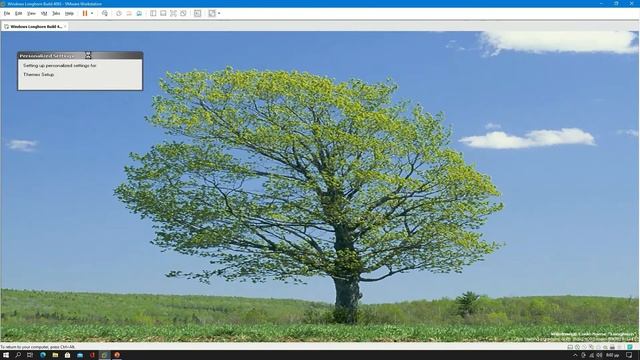This screenshot has width=640, height=360.
Task: Open the red Opera taskbar icon
Action: click(92, 355)
